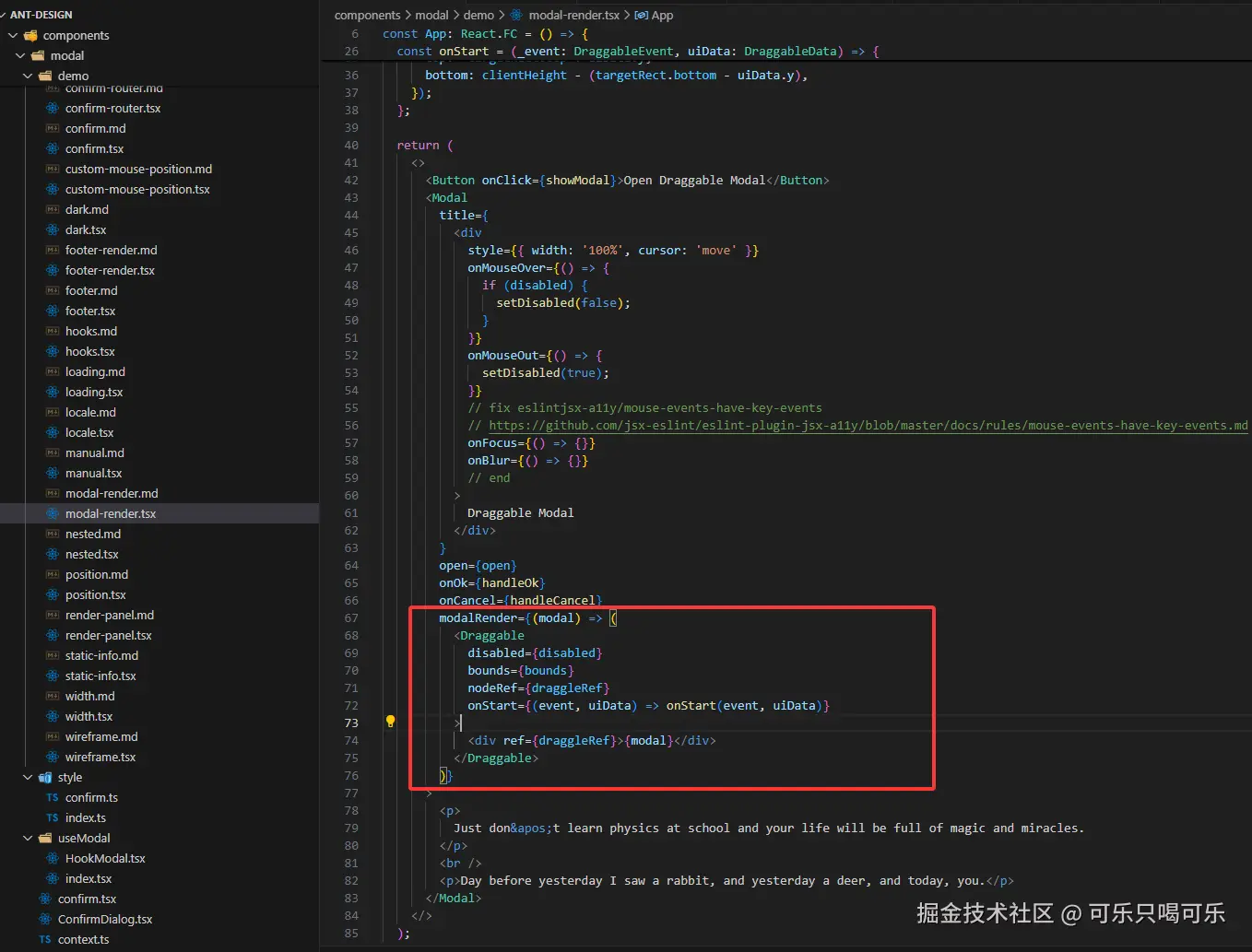The image size is (1252, 952).
Task: Open custom-mouse-position.md file
Action: click(138, 169)
